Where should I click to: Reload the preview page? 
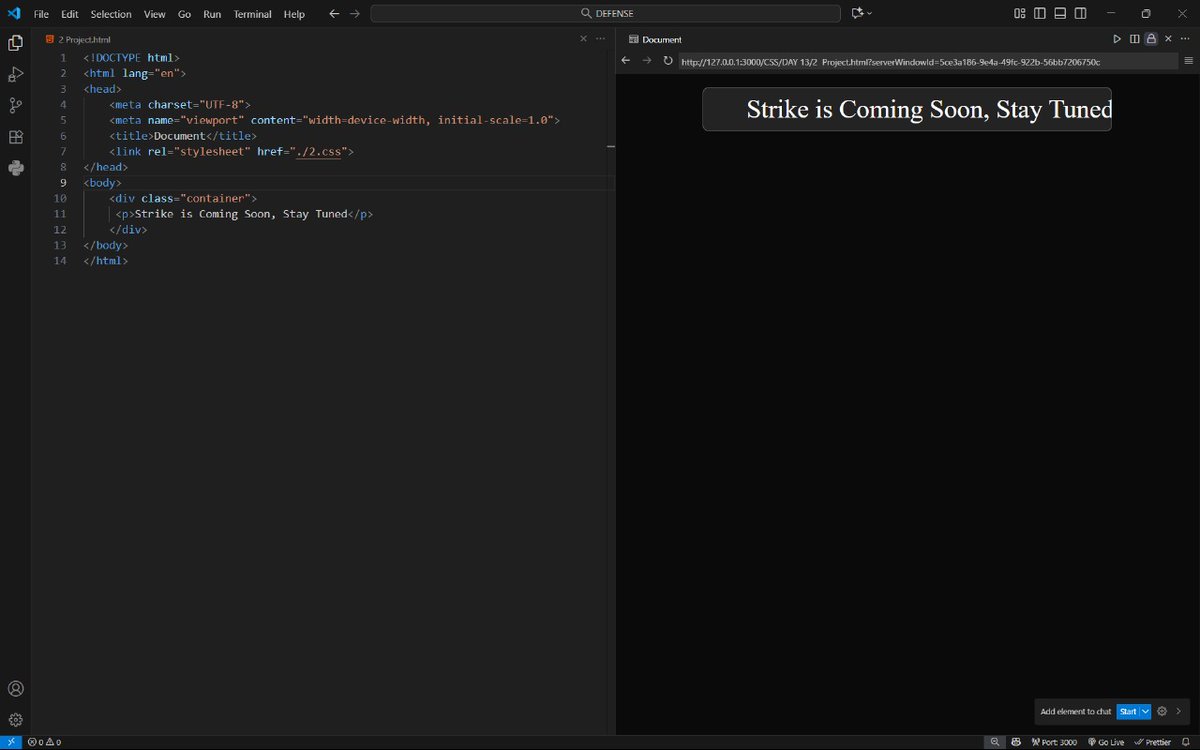tap(668, 61)
